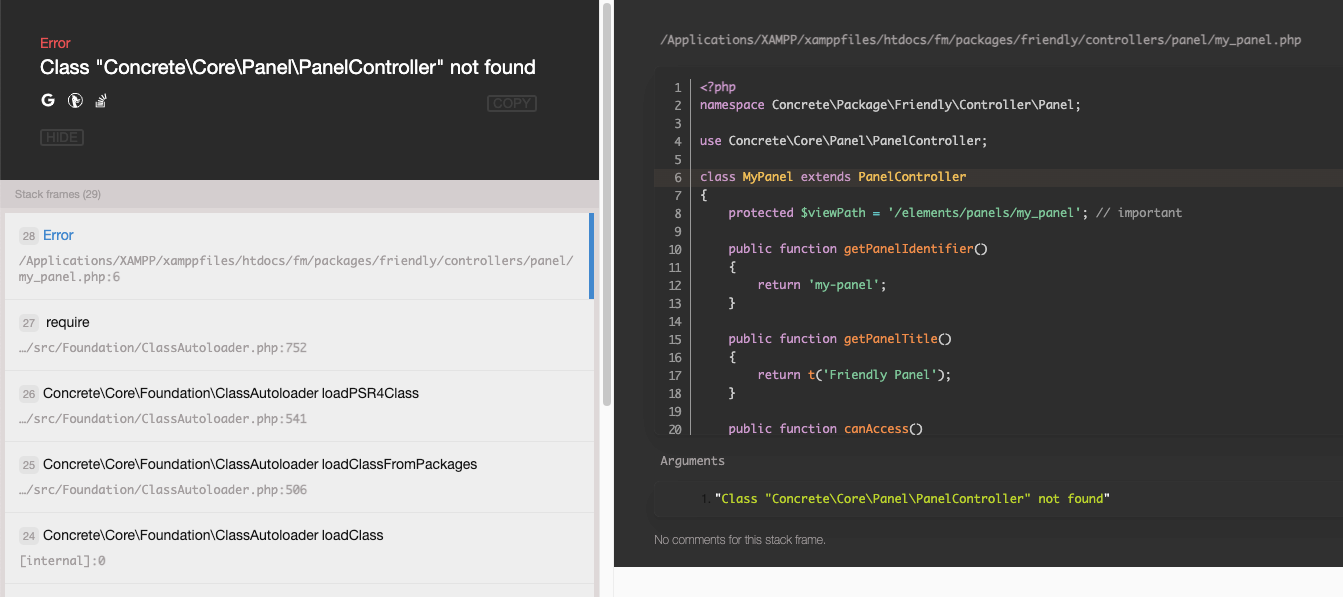1343x597 pixels.
Task: Click the red Error label at top
Action: (x=55, y=43)
